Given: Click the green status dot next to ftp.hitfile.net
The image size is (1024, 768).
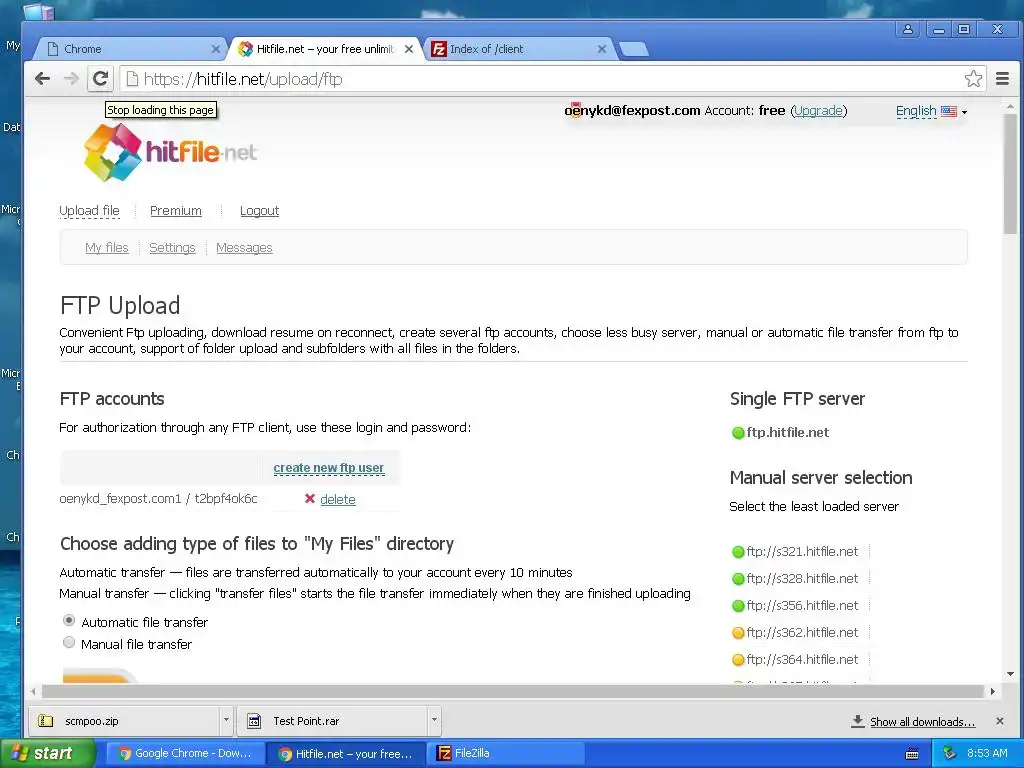Looking at the screenshot, I should (x=738, y=433).
